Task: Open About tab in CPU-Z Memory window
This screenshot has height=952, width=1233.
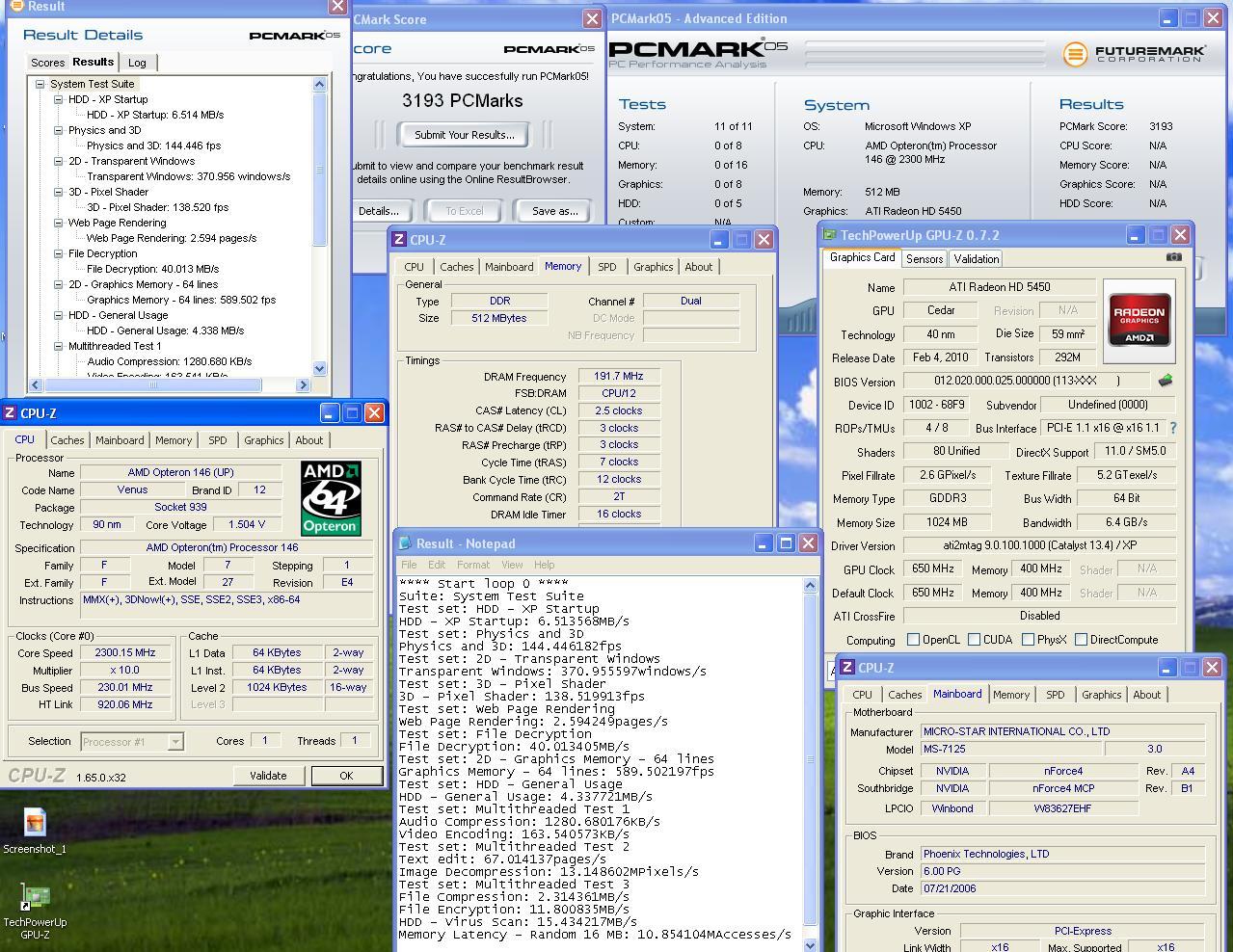Action: coord(698,267)
